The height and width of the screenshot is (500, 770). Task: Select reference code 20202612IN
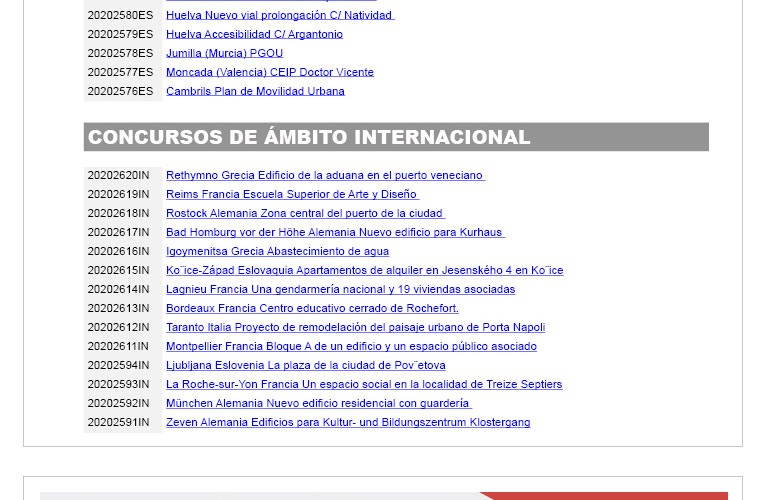(118, 328)
